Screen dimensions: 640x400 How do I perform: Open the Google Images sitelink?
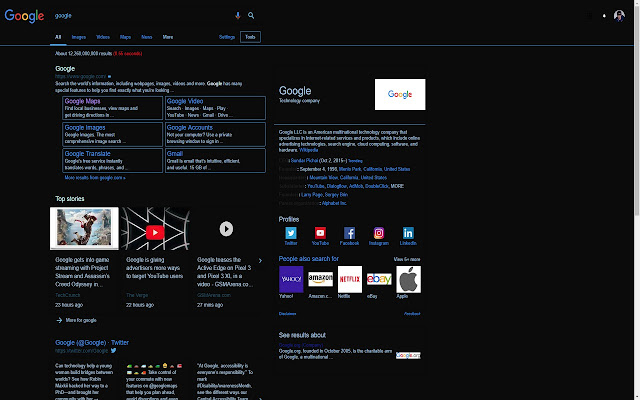pos(85,127)
